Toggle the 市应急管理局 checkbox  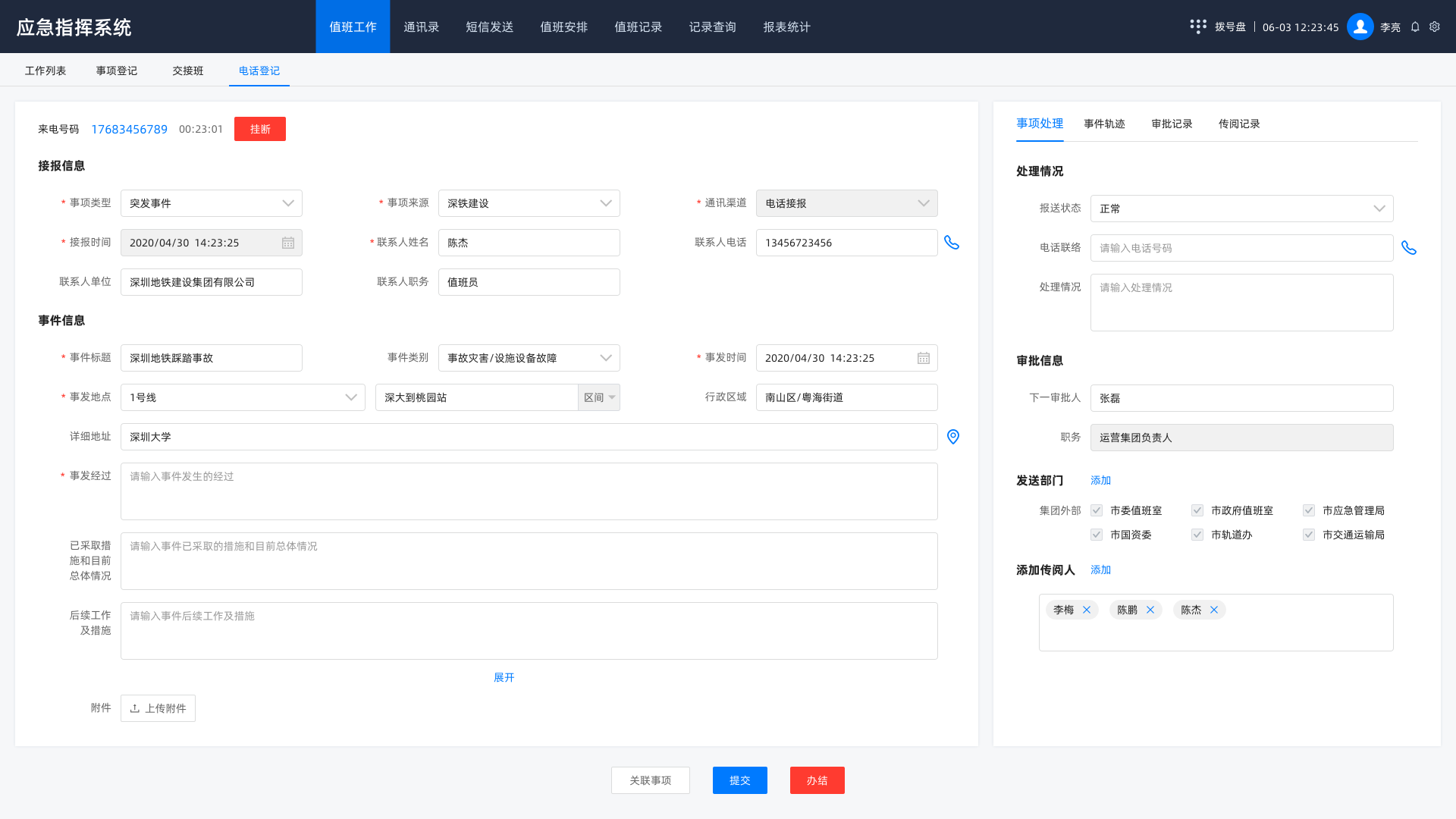1309,510
